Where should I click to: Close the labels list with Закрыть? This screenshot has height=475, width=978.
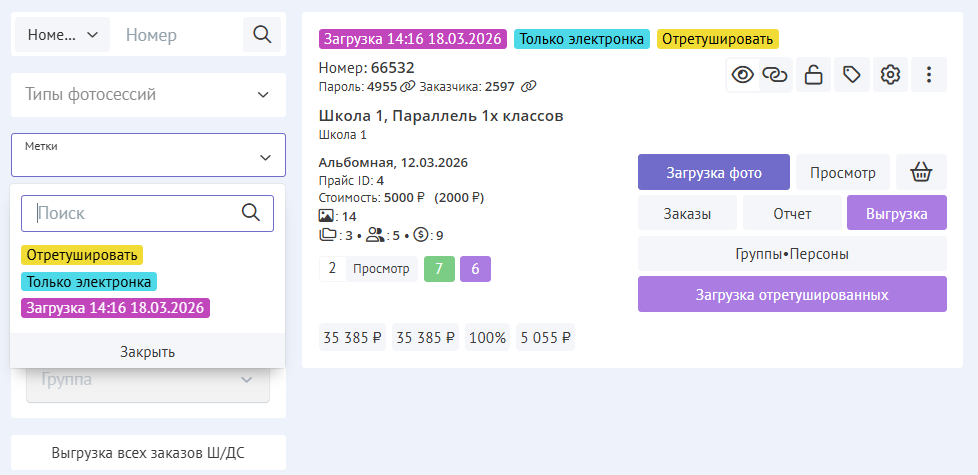tap(148, 351)
